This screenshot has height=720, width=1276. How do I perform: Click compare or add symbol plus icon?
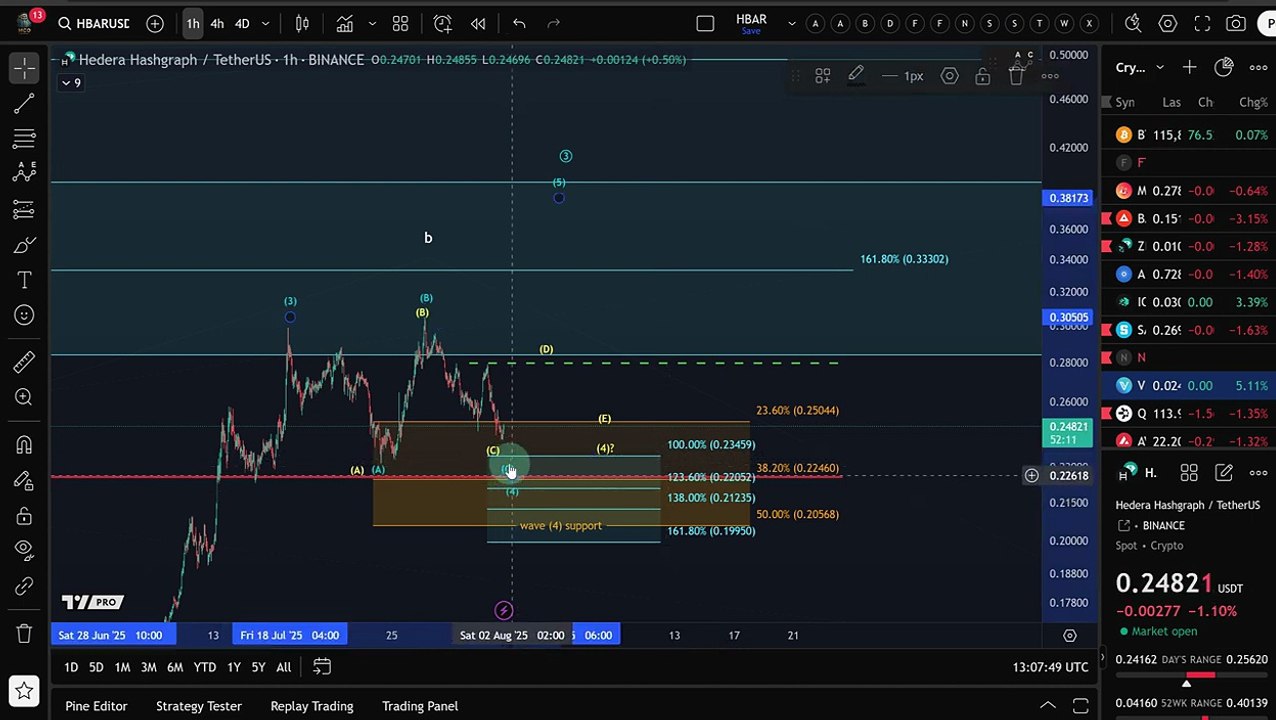coord(155,23)
